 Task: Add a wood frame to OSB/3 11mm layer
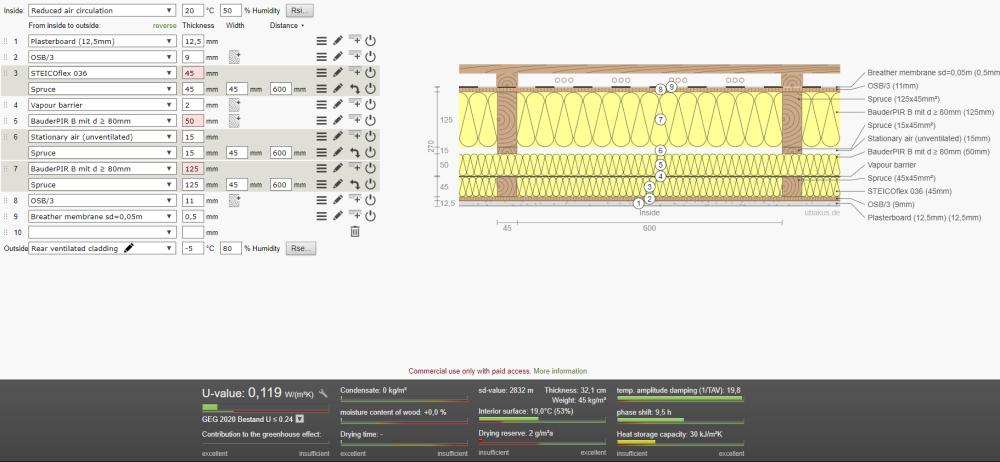pos(235,200)
